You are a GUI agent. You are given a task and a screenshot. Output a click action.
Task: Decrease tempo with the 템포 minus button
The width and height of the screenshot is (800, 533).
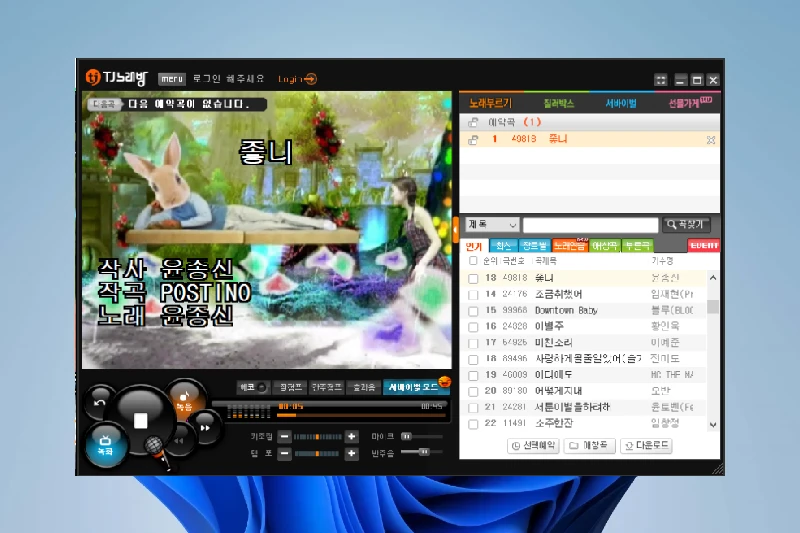285,453
